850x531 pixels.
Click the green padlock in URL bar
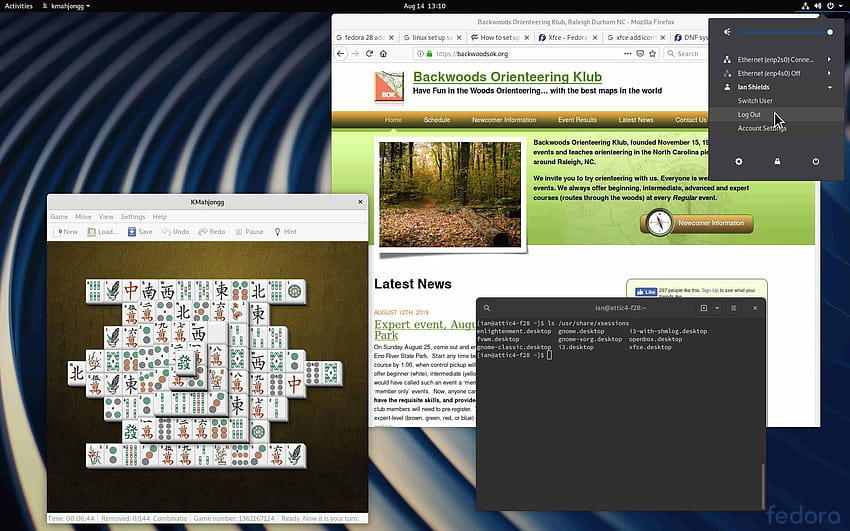tap(429, 54)
